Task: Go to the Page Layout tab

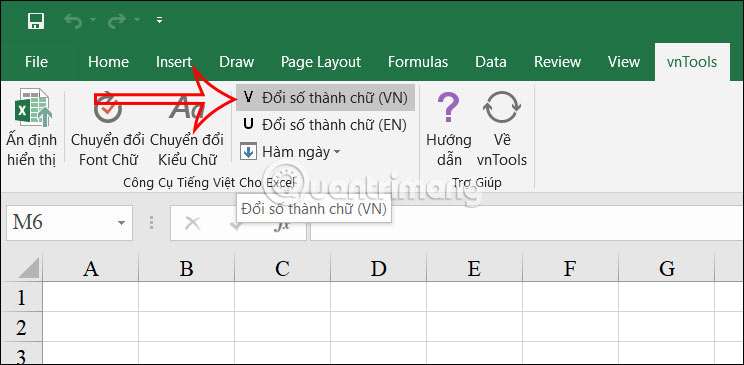Action: tap(321, 62)
